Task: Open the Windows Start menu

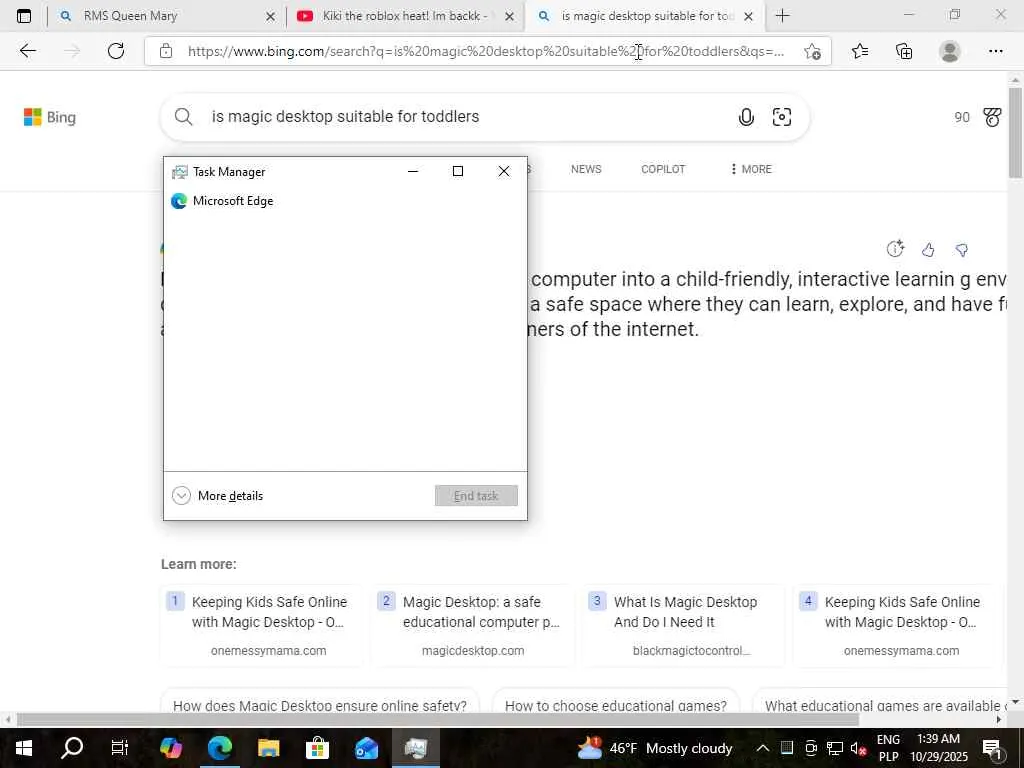Action: point(24,748)
